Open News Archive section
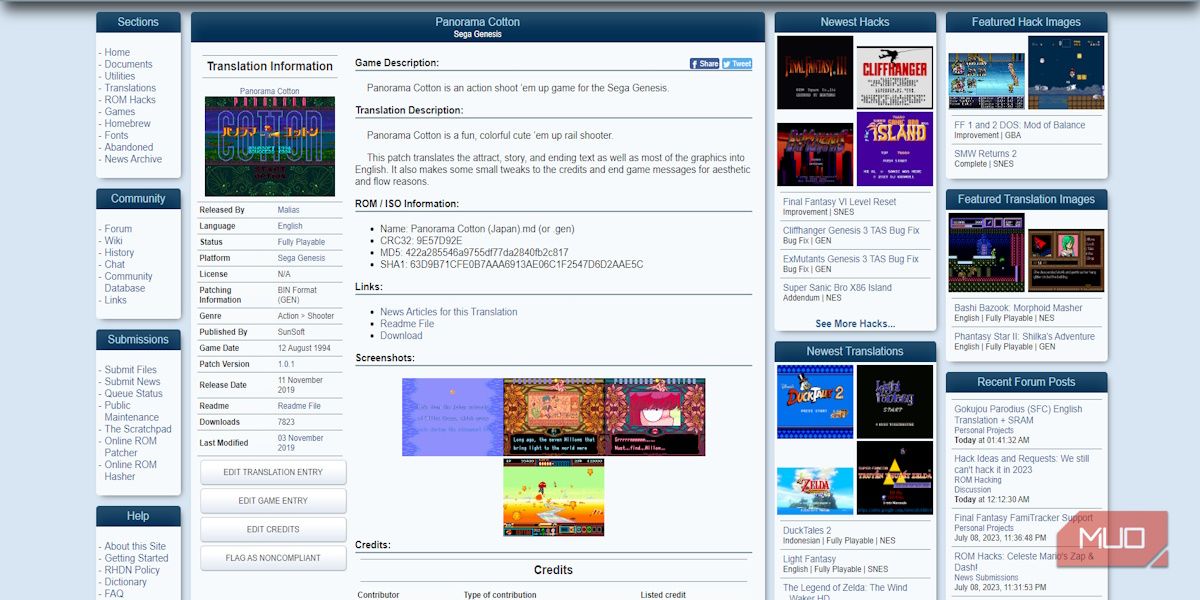Viewport: 1200px width, 600px height. click(133, 159)
